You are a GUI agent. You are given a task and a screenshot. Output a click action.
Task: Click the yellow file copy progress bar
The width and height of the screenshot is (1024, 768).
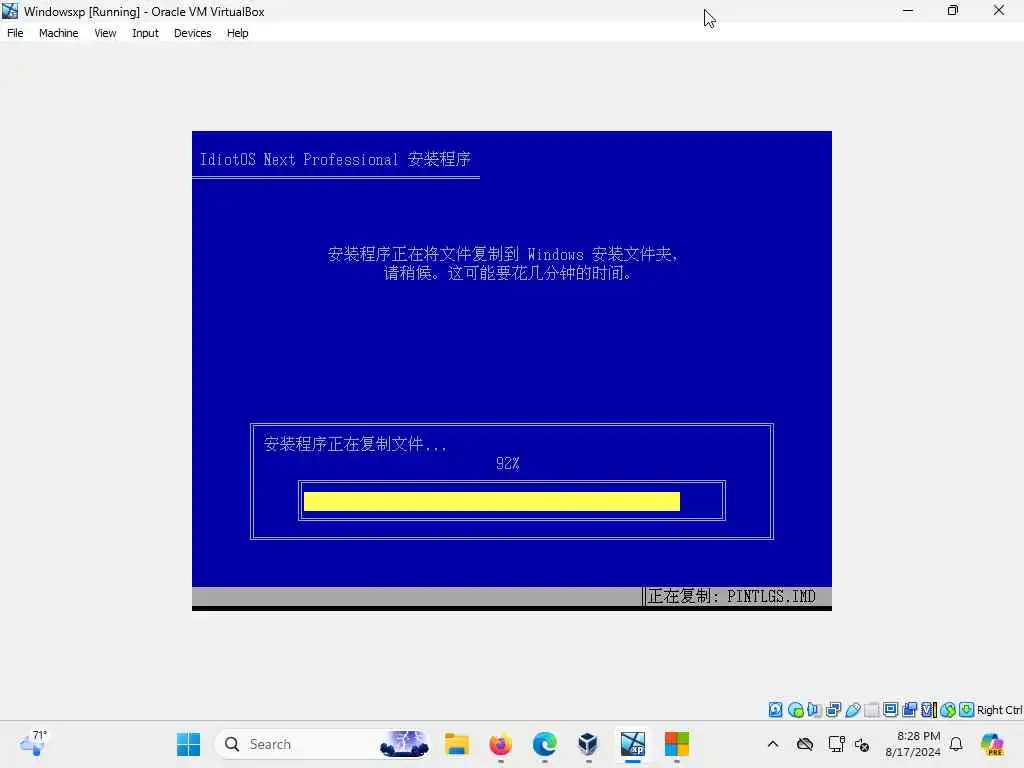492,501
